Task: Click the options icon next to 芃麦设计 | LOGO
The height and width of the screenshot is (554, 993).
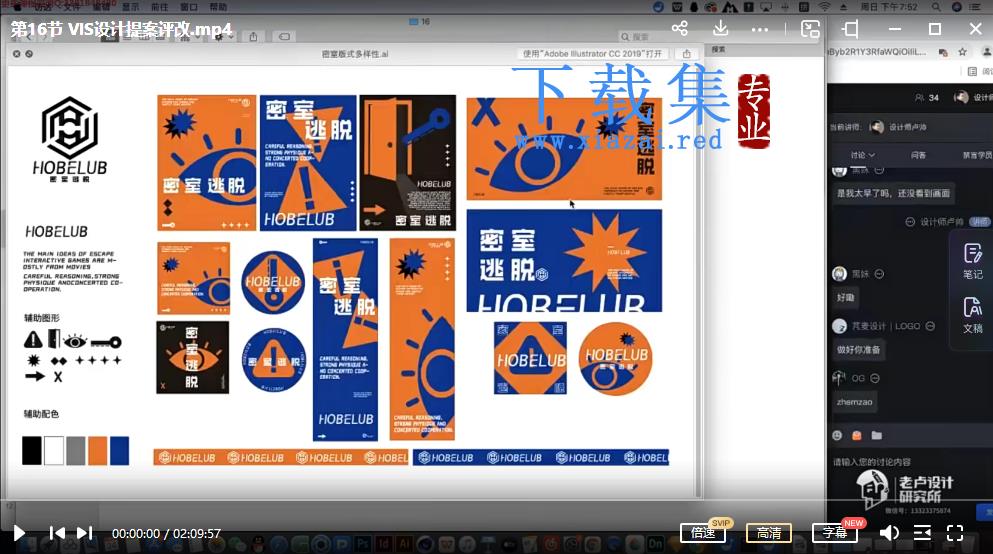Action: click(930, 326)
